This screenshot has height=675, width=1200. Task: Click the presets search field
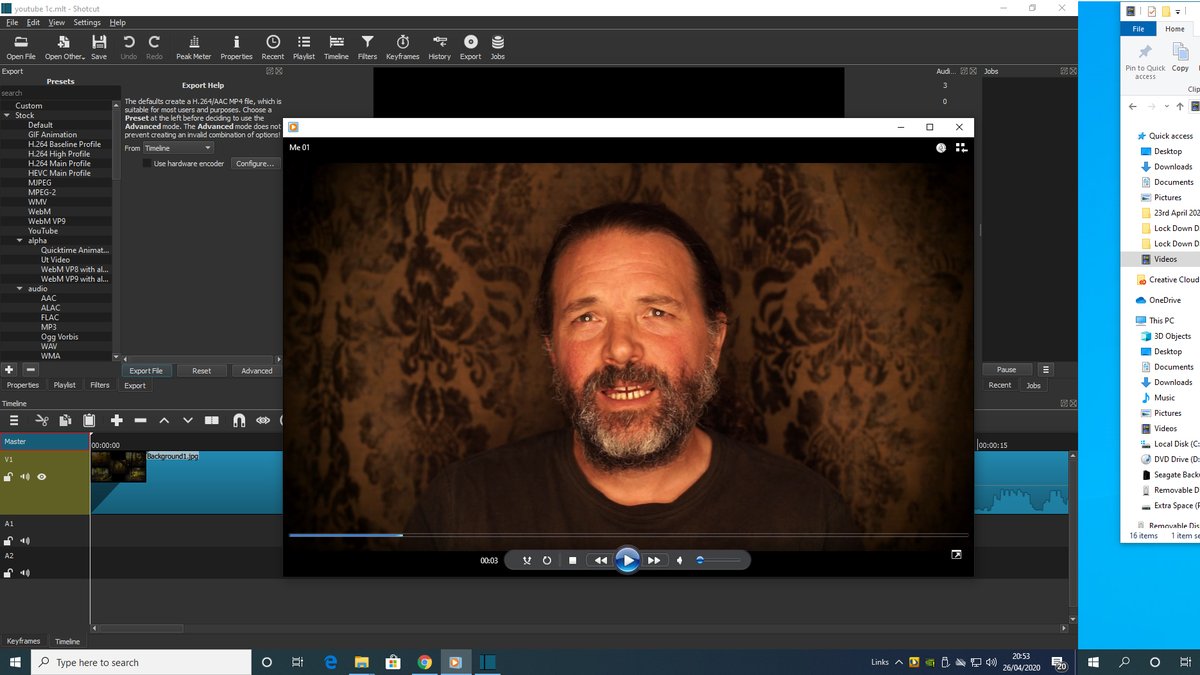point(60,93)
